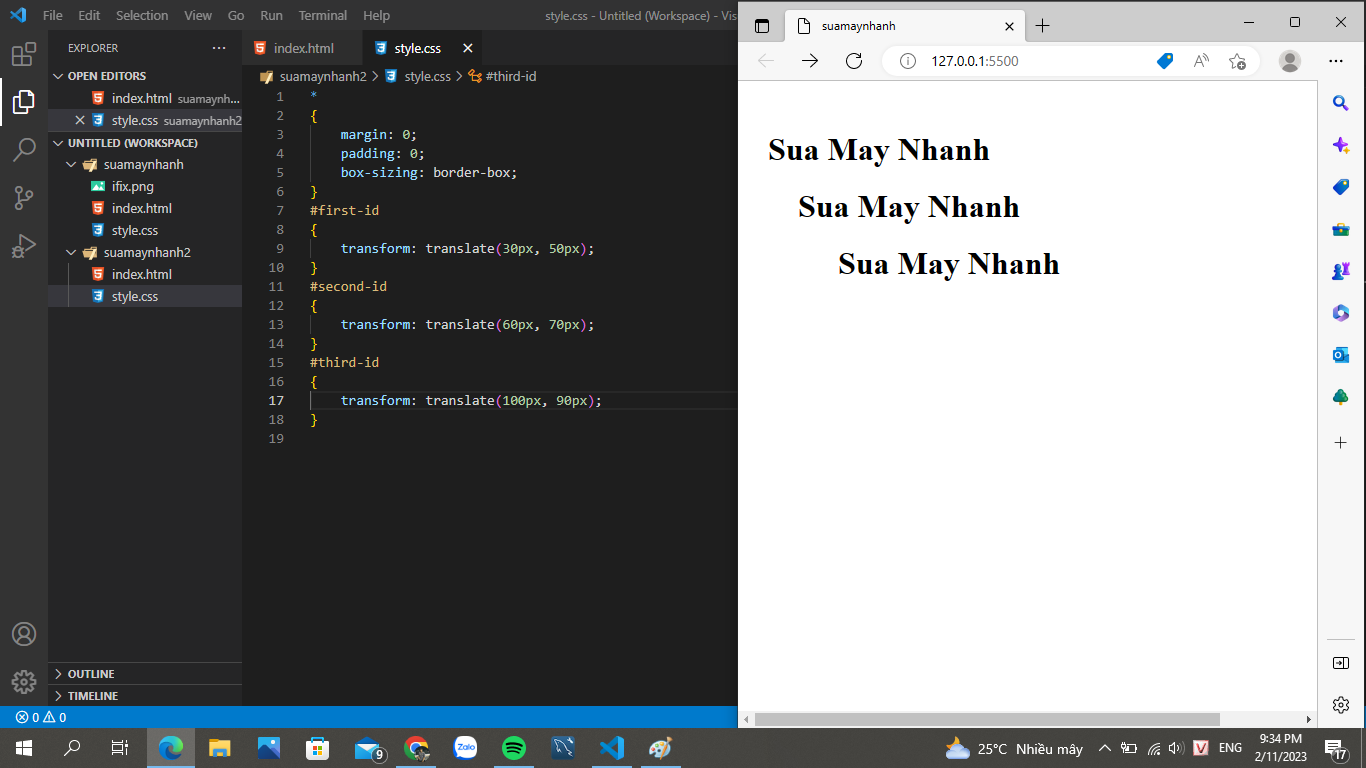This screenshot has width=1366, height=768.
Task: Click the browser Back arrow
Action: click(766, 61)
